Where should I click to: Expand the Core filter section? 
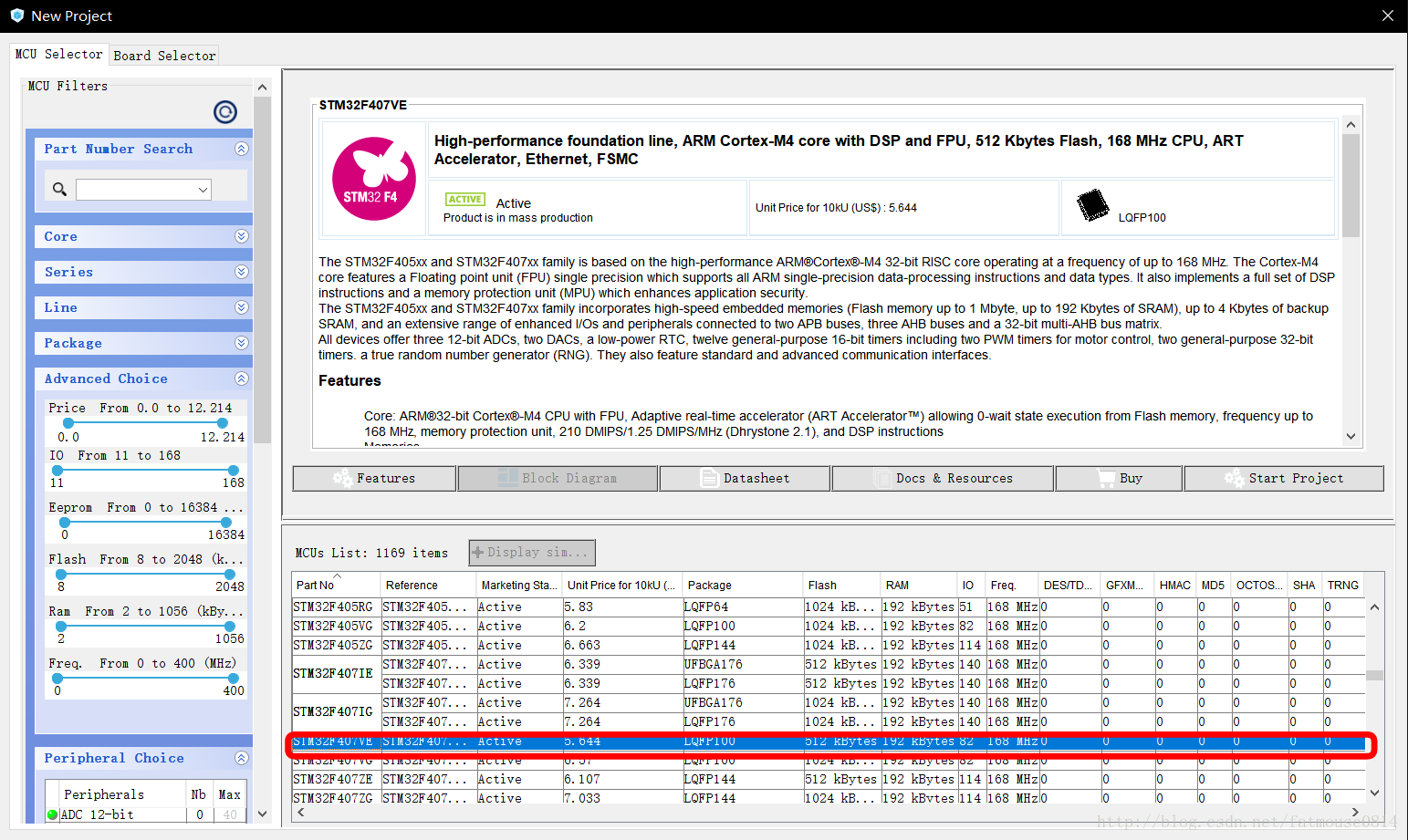pos(241,236)
